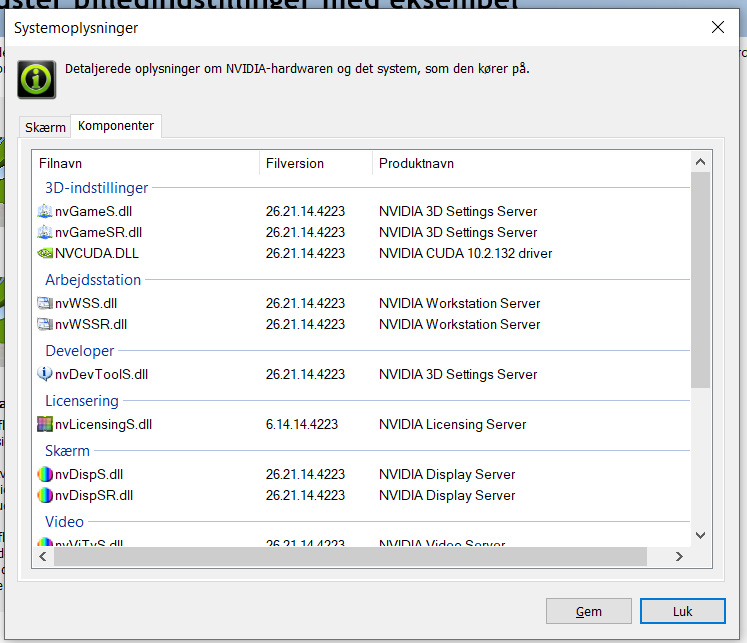Click the nvWSSR.dll workstation icon
The image size is (747, 643).
coord(45,324)
